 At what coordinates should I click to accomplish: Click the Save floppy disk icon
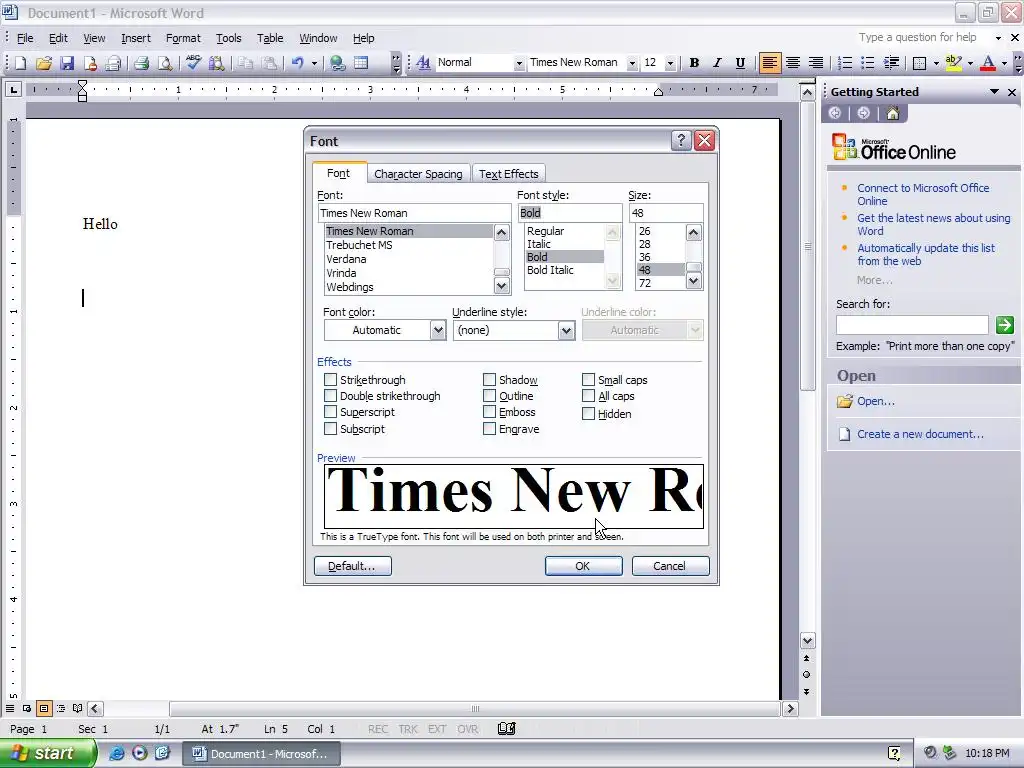tap(67, 63)
